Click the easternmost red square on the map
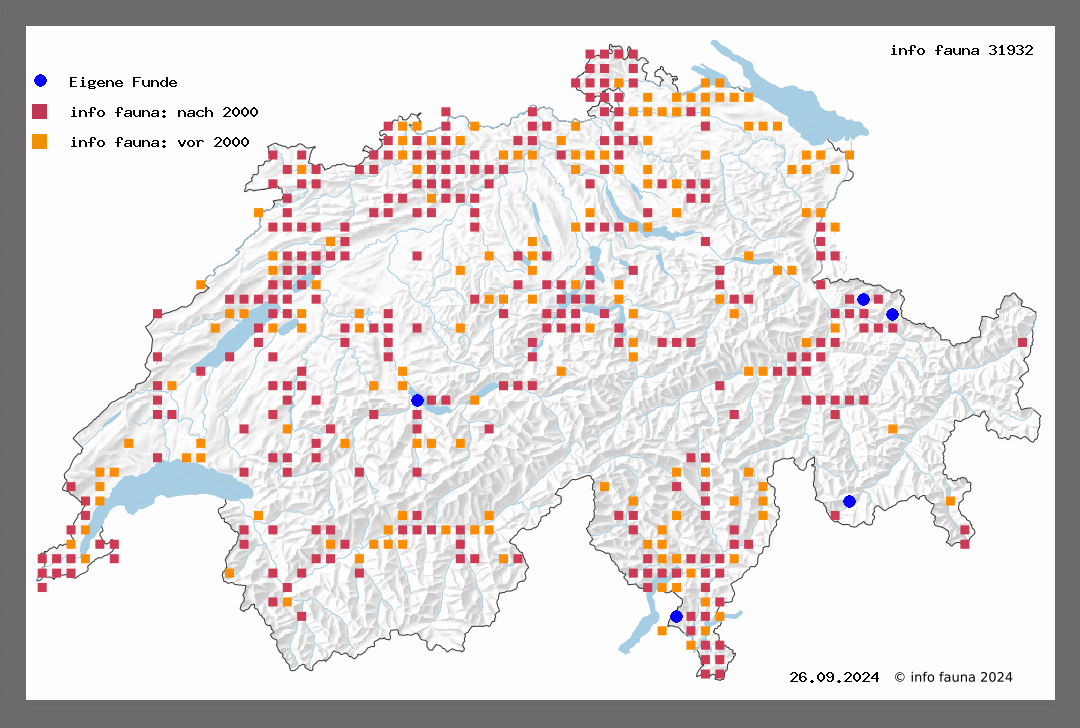The height and width of the screenshot is (728, 1080). 1022,342
